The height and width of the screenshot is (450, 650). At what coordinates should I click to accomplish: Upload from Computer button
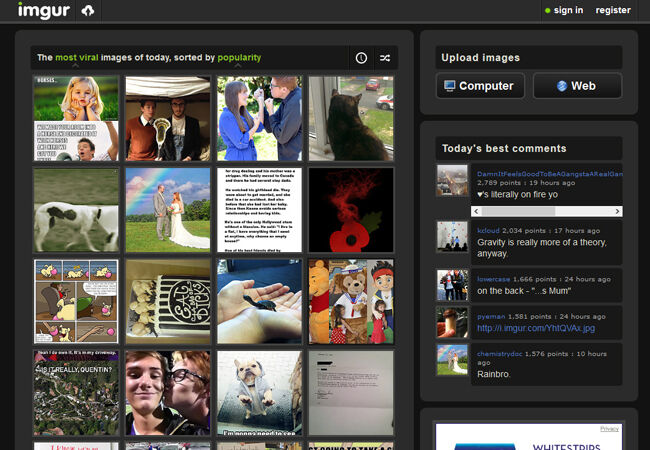pos(480,86)
